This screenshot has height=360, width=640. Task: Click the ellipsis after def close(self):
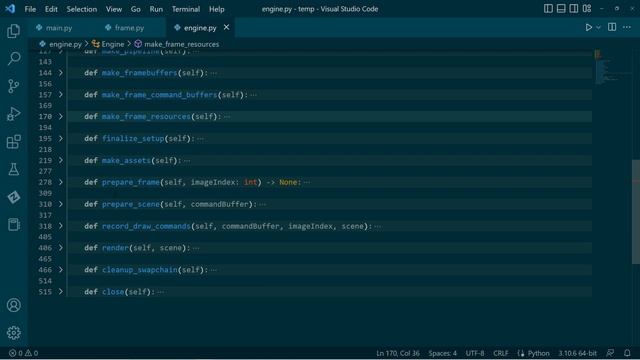pyautogui.click(x=161, y=292)
